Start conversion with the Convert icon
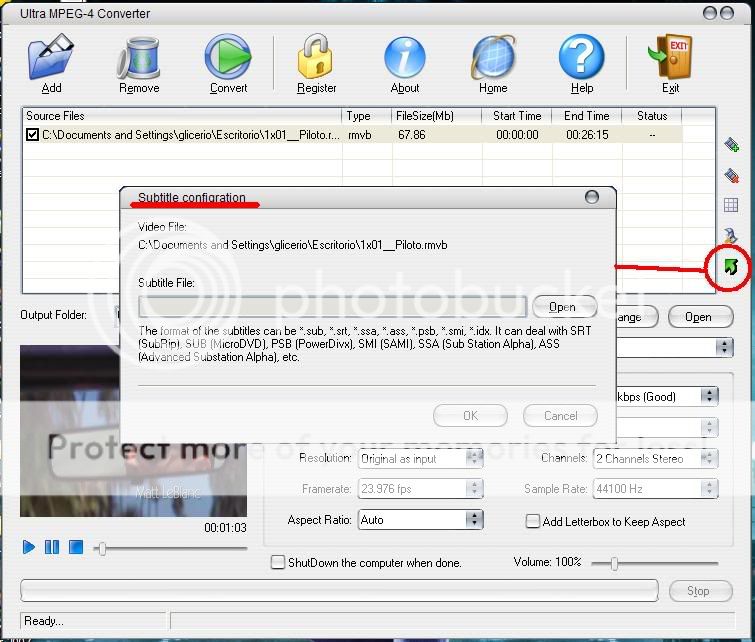 228,58
